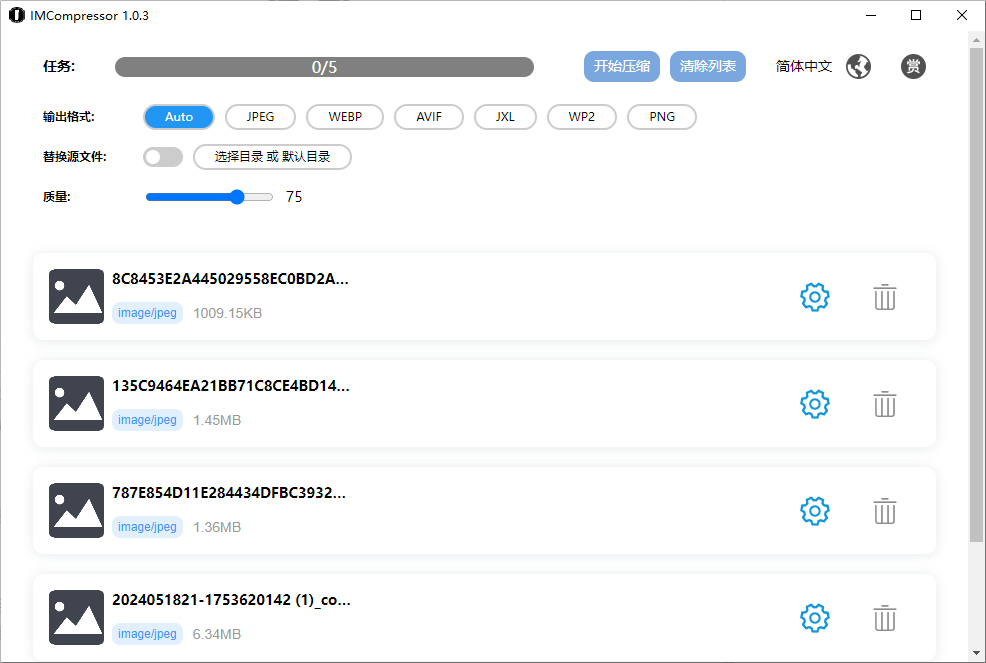Click the 质量 quality slider handle

[x=237, y=197]
